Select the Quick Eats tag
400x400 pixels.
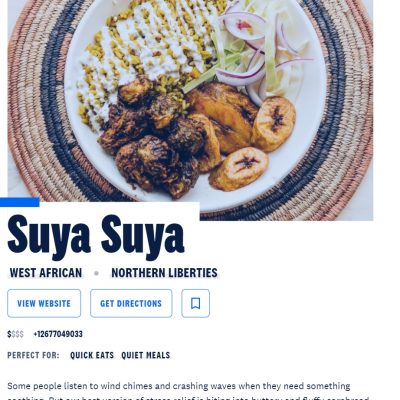click(x=92, y=355)
